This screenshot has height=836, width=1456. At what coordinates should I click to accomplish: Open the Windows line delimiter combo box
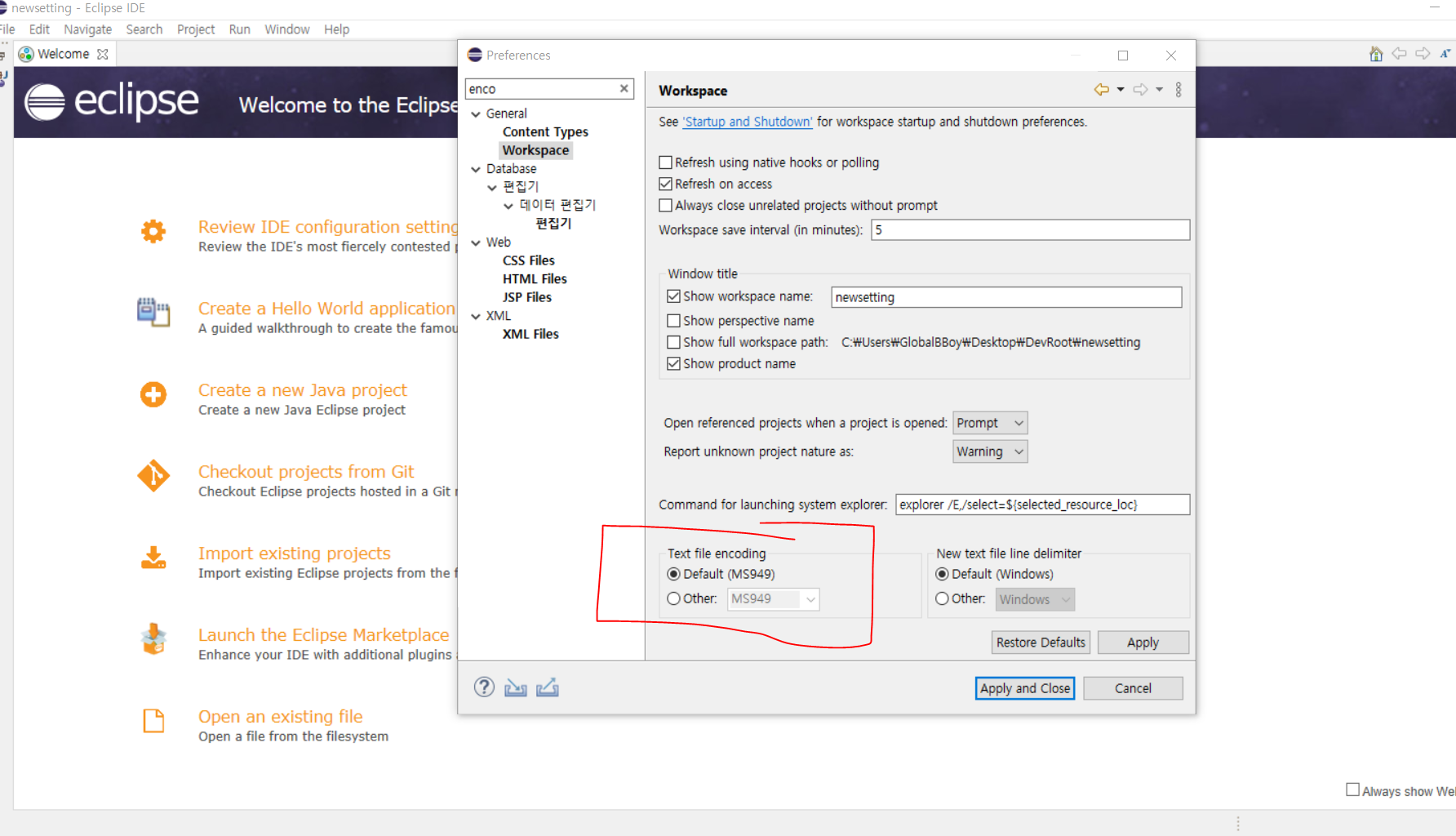(x=1035, y=599)
